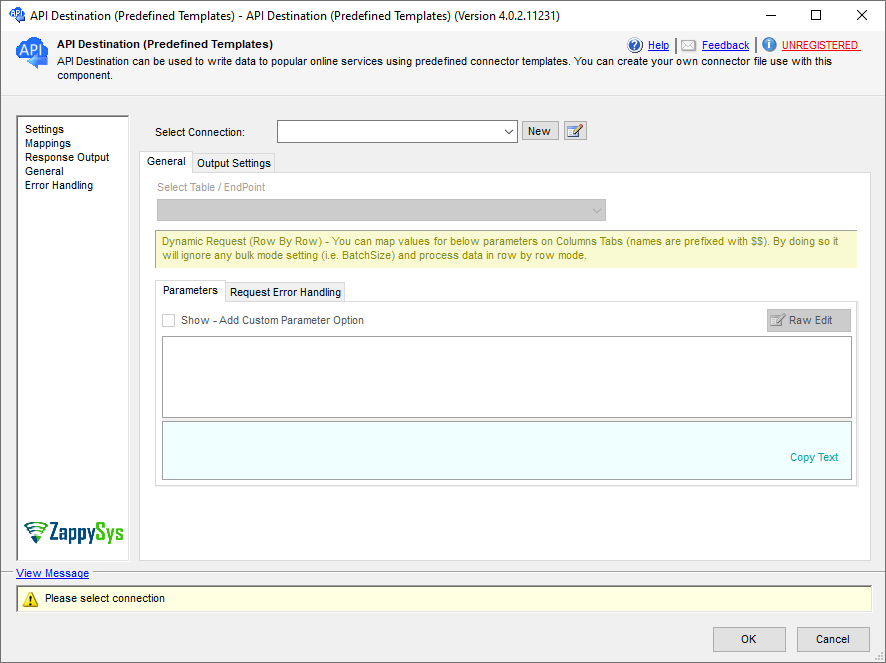Click the 'Please select connection' message
This screenshot has width=886, height=663.
pos(105,599)
